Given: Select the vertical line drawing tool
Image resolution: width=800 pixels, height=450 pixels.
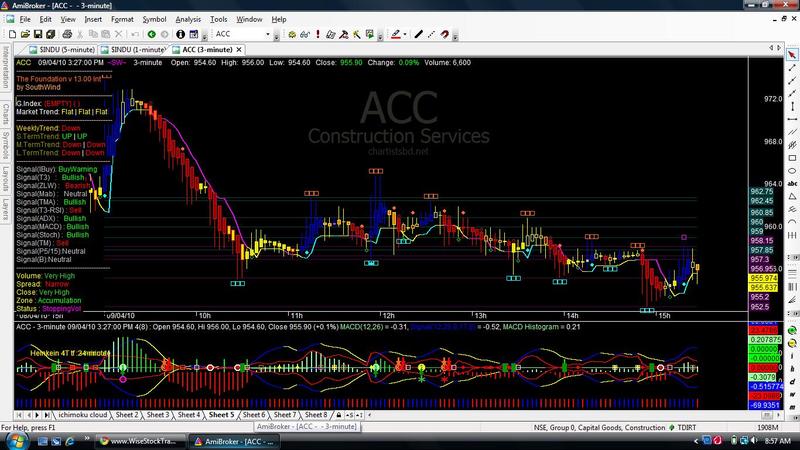Looking at the screenshot, I should click(x=792, y=106).
